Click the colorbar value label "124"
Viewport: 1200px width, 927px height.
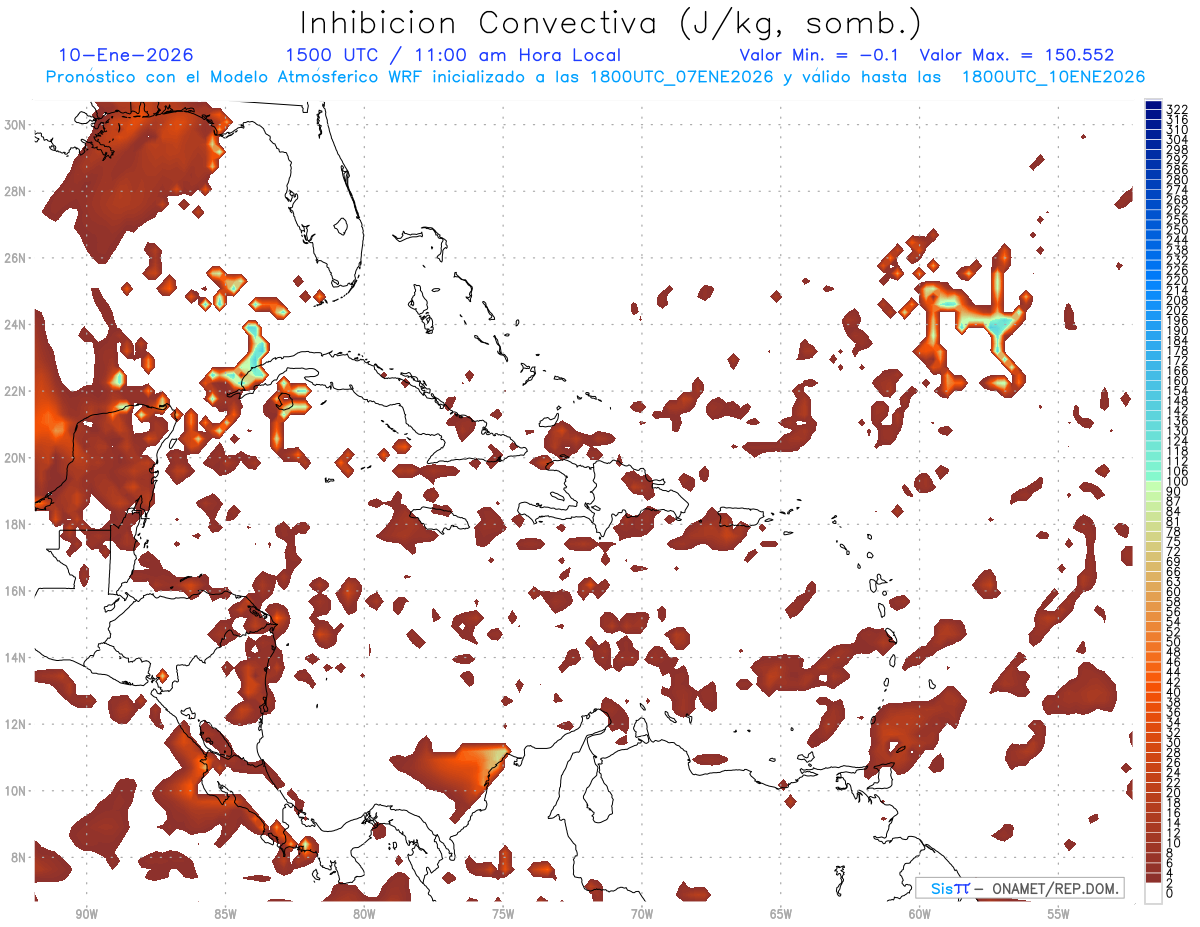1177,442
